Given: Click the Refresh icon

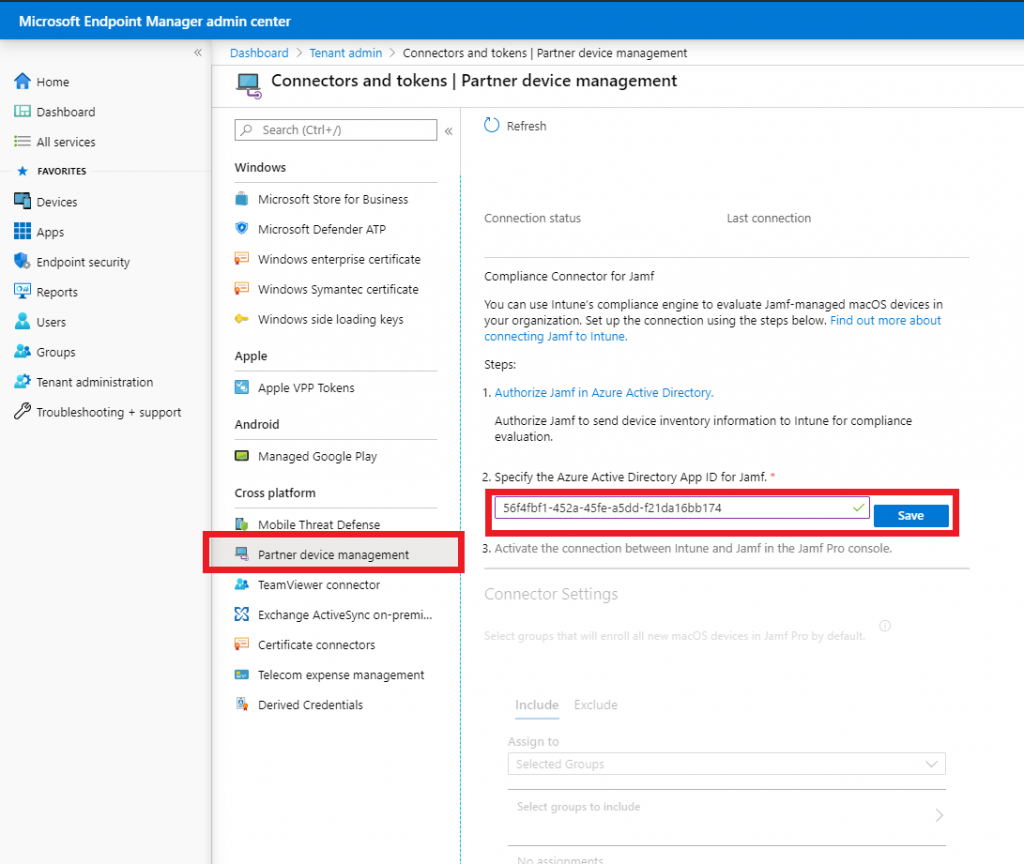Looking at the screenshot, I should pyautogui.click(x=492, y=126).
